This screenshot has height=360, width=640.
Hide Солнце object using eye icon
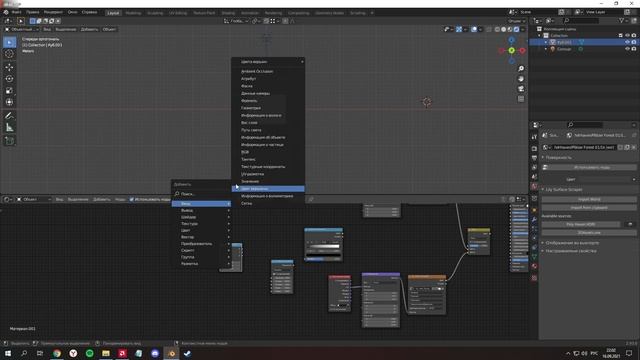click(x=627, y=49)
